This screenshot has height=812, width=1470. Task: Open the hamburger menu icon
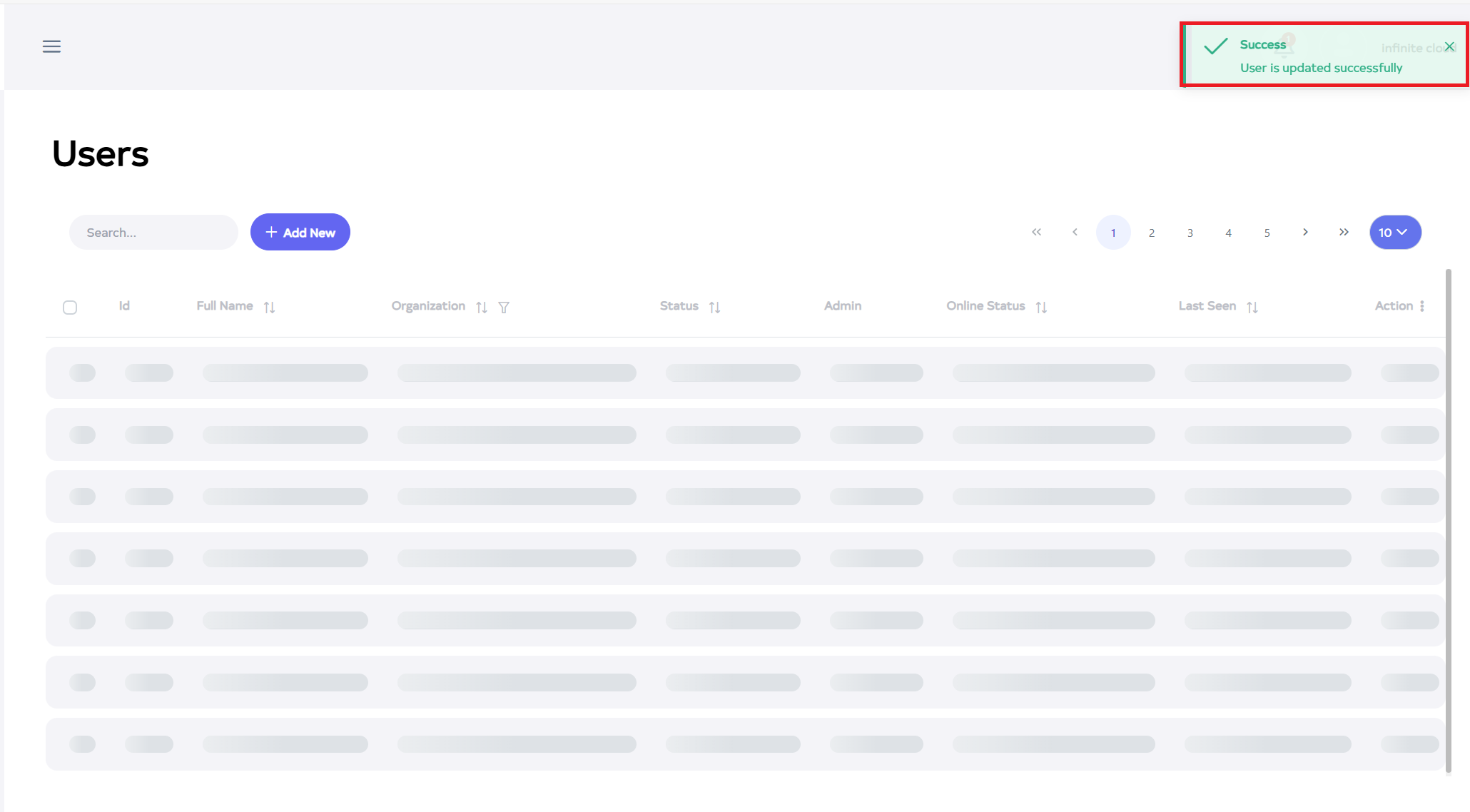[51, 46]
